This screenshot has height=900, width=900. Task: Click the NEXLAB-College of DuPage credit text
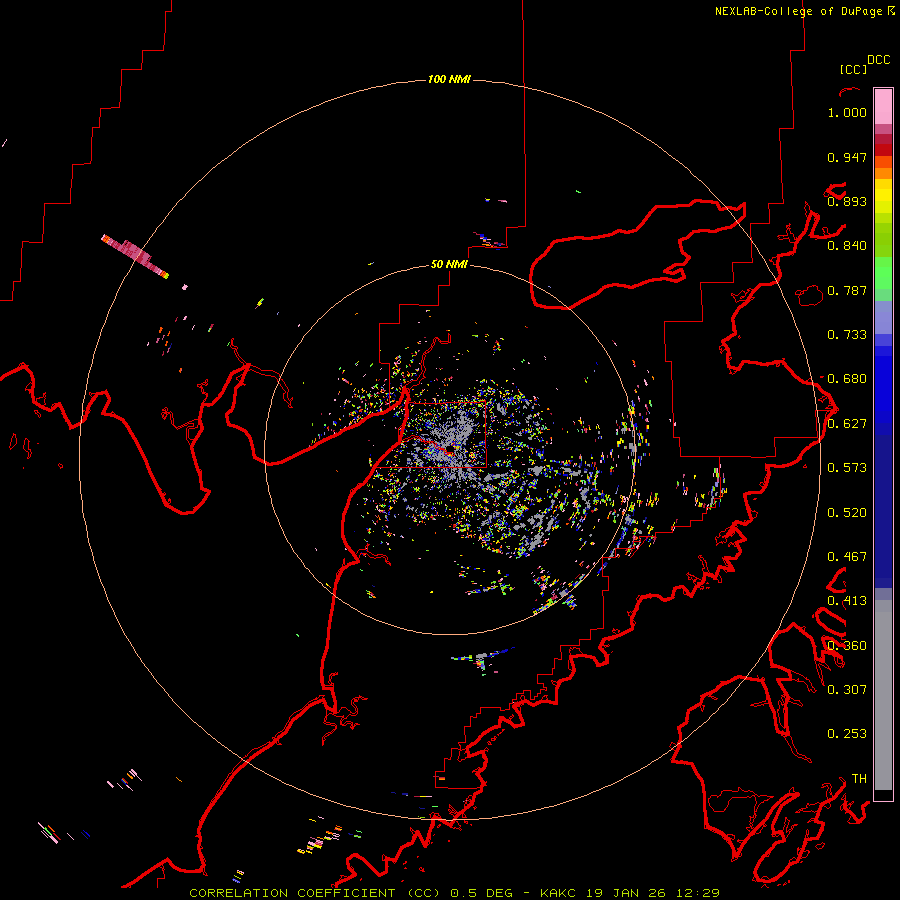pos(805,11)
